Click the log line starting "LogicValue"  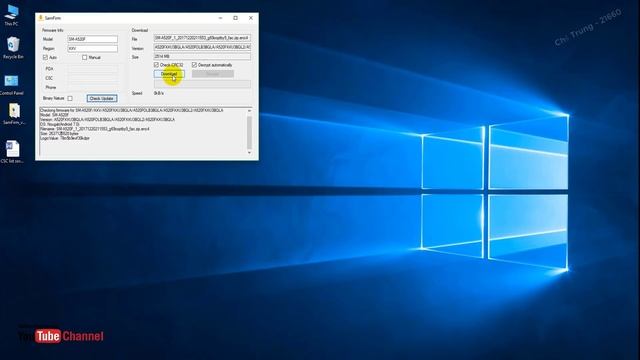(x=64, y=138)
